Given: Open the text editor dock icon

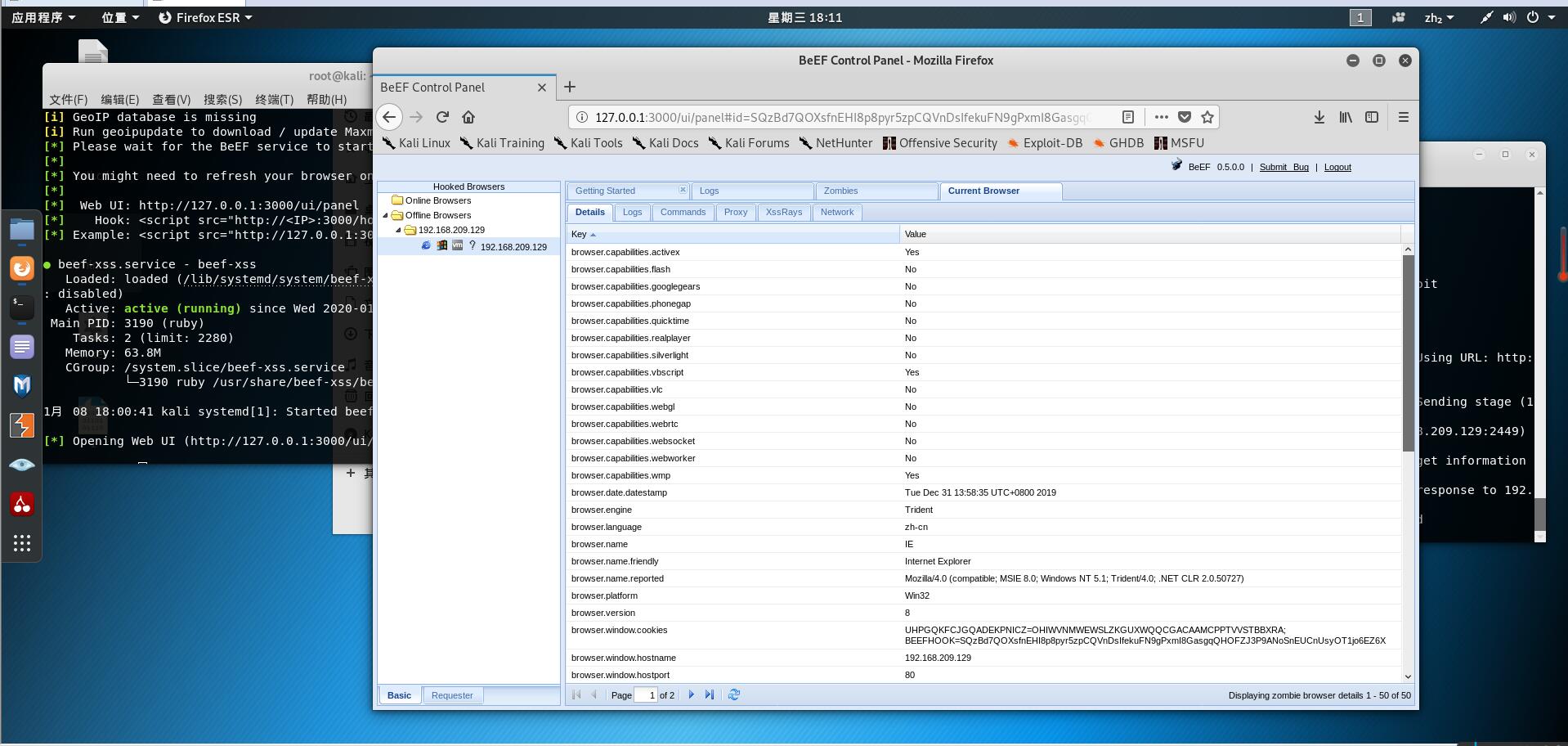Looking at the screenshot, I should 22,347.
